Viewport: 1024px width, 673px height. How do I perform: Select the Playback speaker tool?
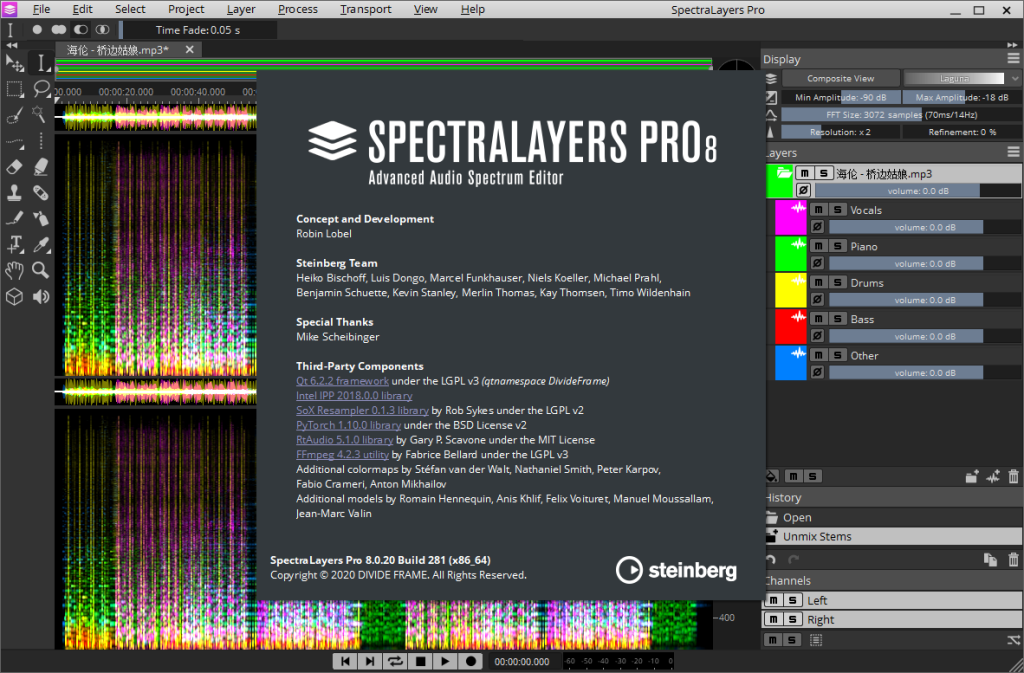40,296
